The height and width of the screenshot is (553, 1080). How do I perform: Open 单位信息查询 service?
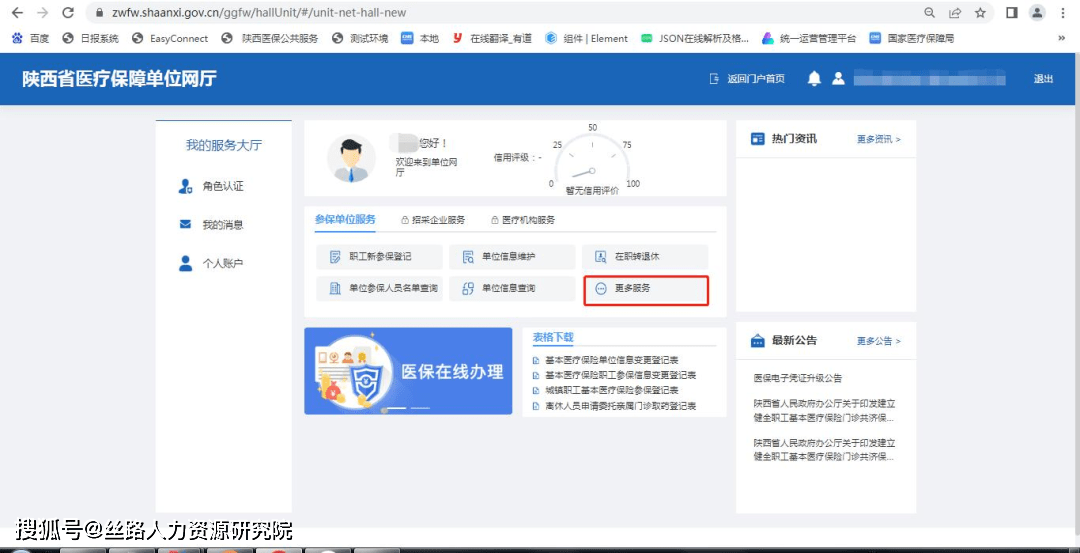point(512,289)
